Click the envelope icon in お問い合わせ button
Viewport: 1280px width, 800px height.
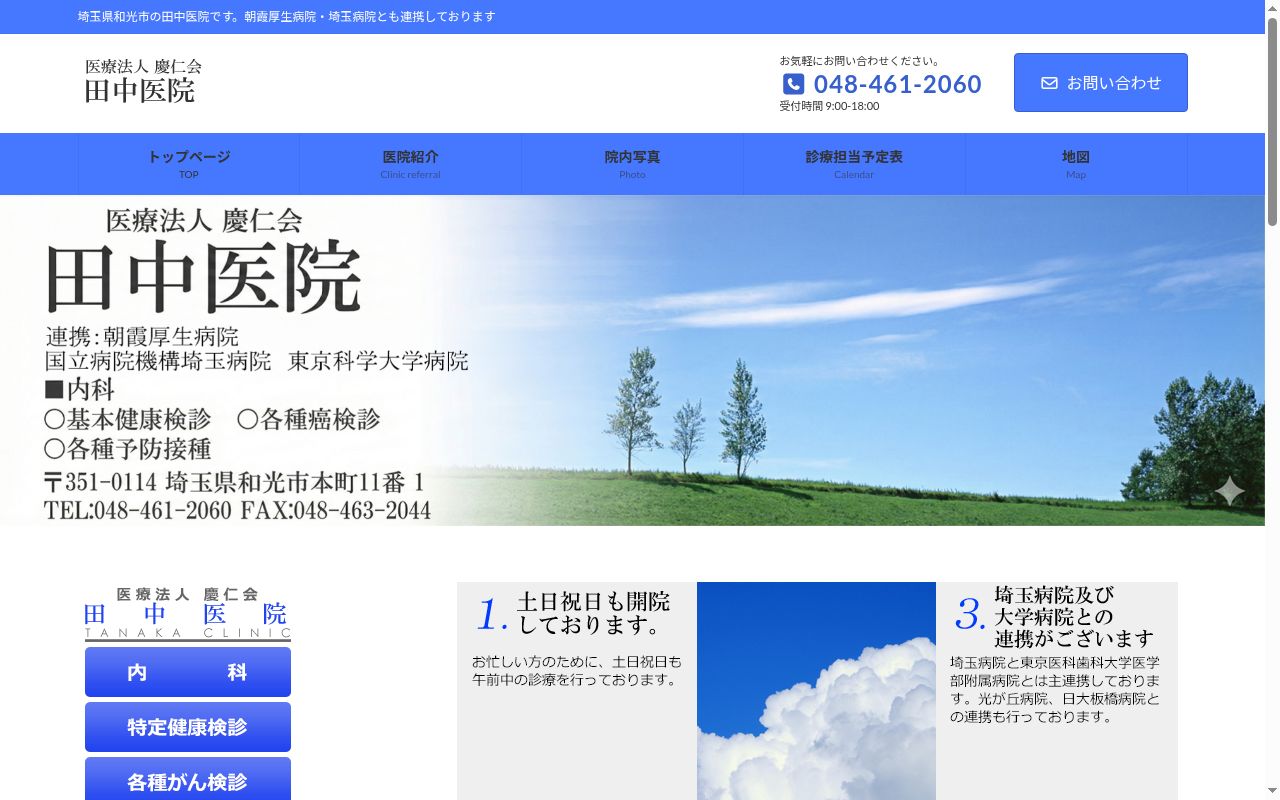1049,83
